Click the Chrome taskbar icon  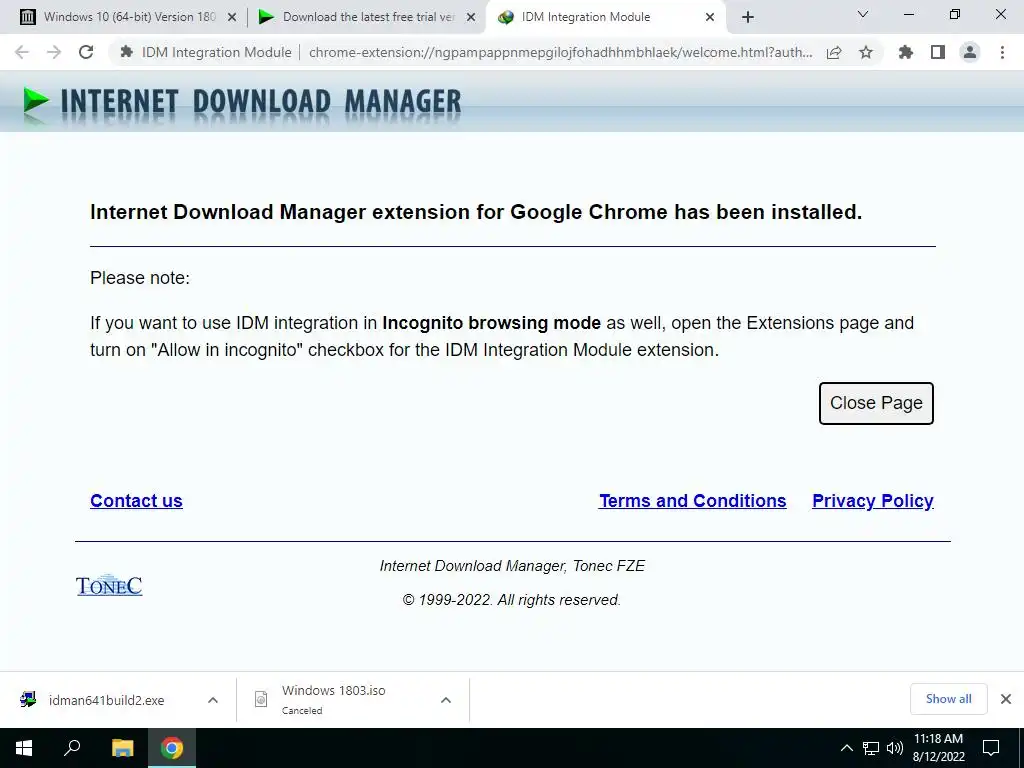[172, 748]
